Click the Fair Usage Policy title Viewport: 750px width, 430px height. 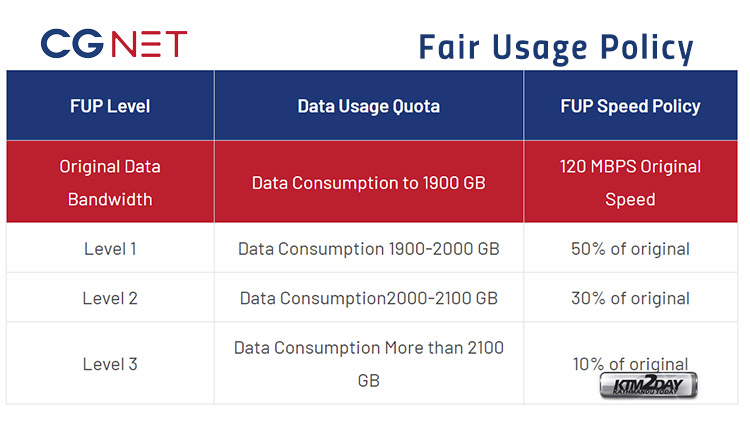pos(556,48)
